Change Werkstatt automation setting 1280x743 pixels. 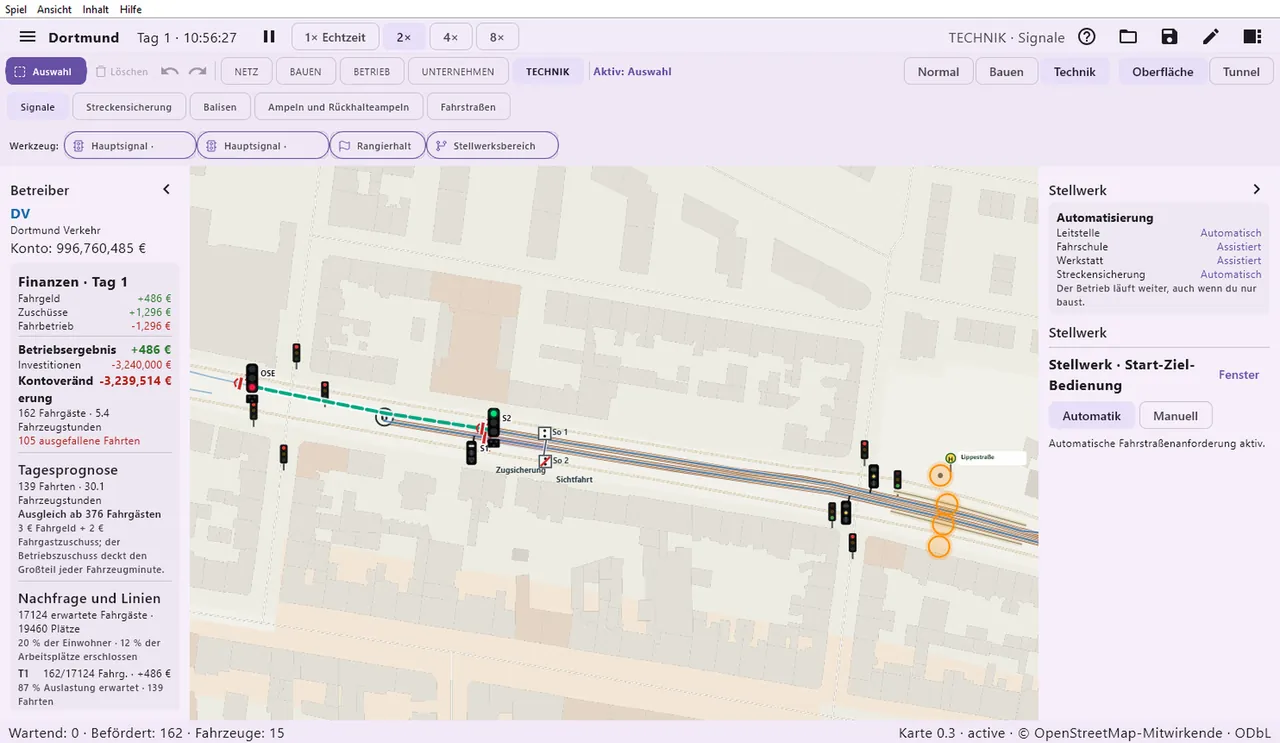pos(1239,261)
